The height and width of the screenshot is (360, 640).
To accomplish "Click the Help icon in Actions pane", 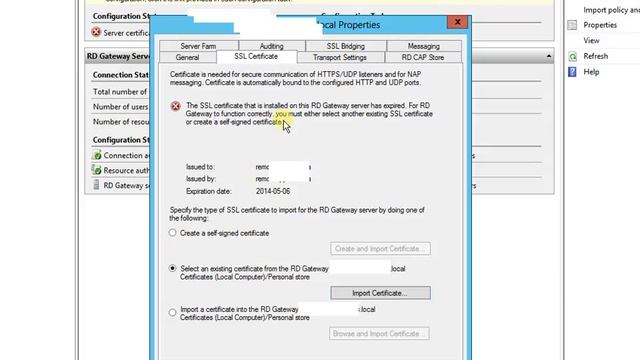I will [572, 72].
